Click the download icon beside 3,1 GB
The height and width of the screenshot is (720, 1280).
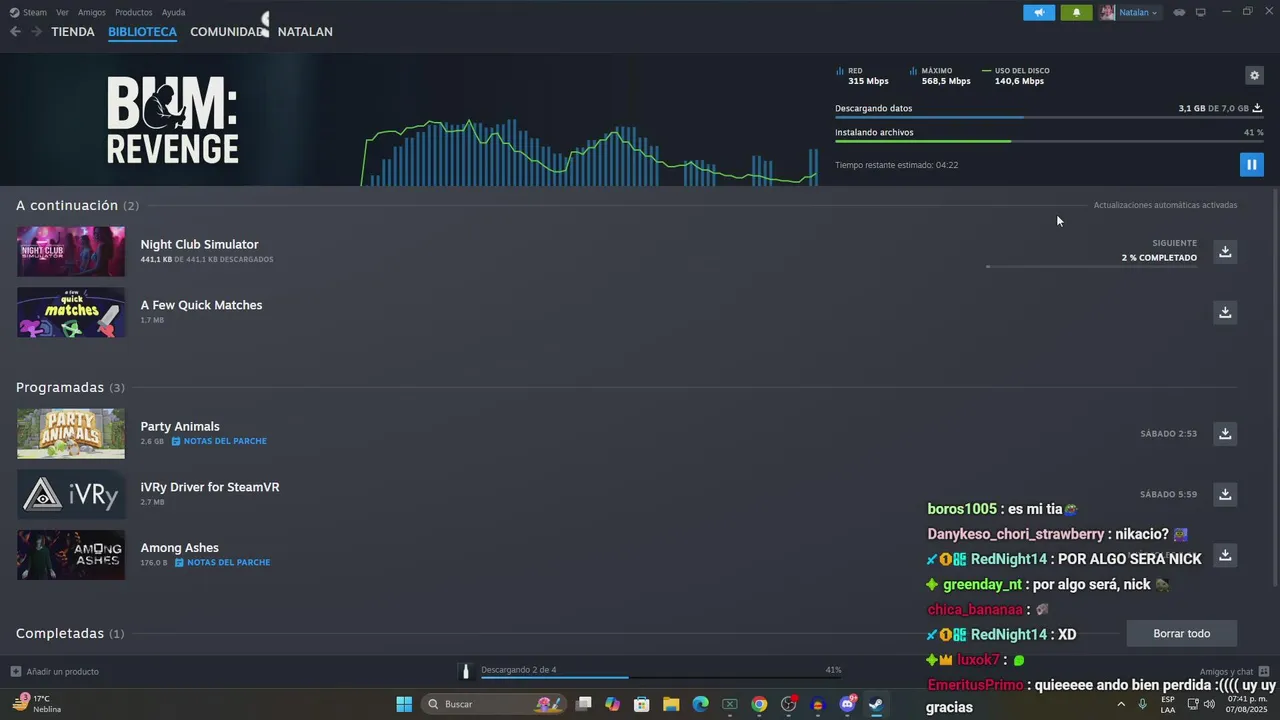click(1257, 108)
